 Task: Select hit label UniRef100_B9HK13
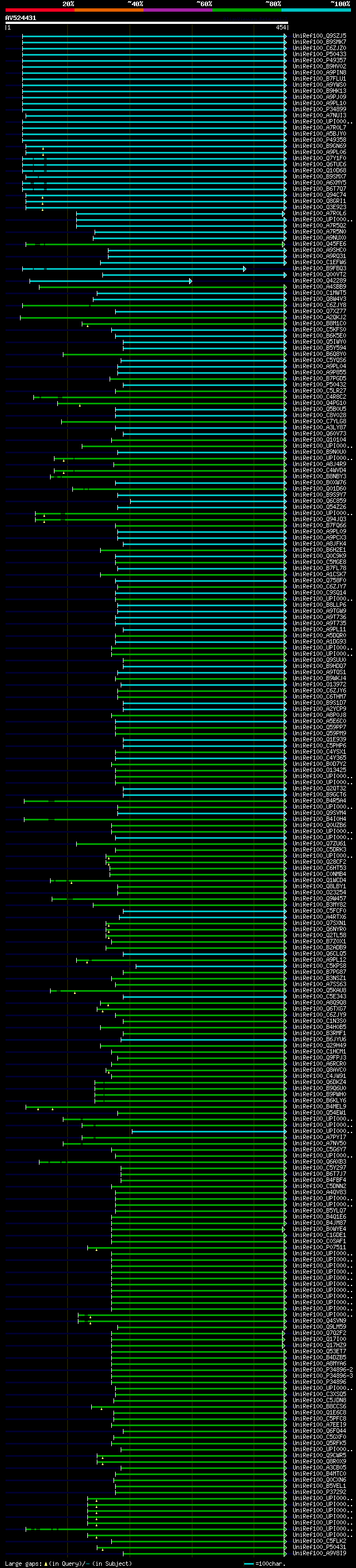pos(319,91)
